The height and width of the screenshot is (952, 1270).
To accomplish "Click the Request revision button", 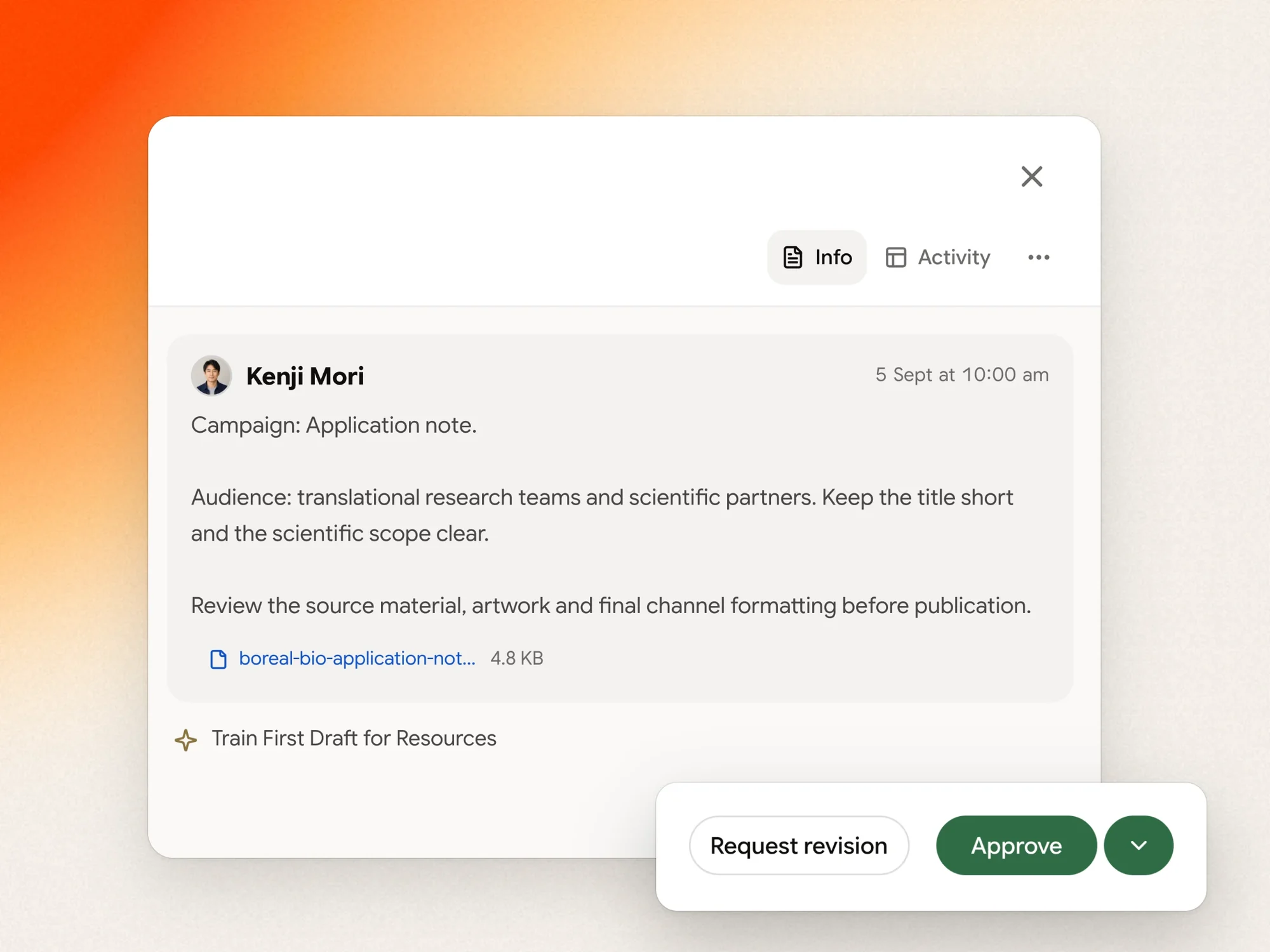I will [799, 845].
